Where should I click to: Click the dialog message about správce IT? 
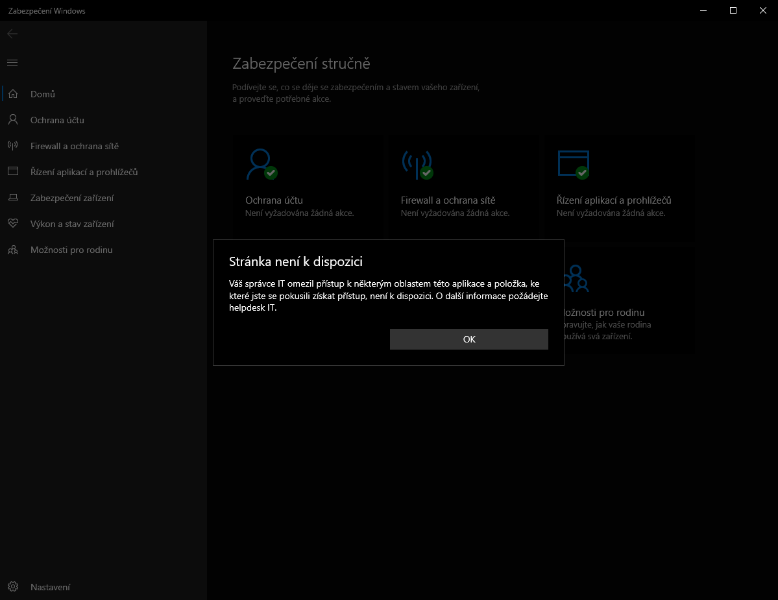point(389,296)
